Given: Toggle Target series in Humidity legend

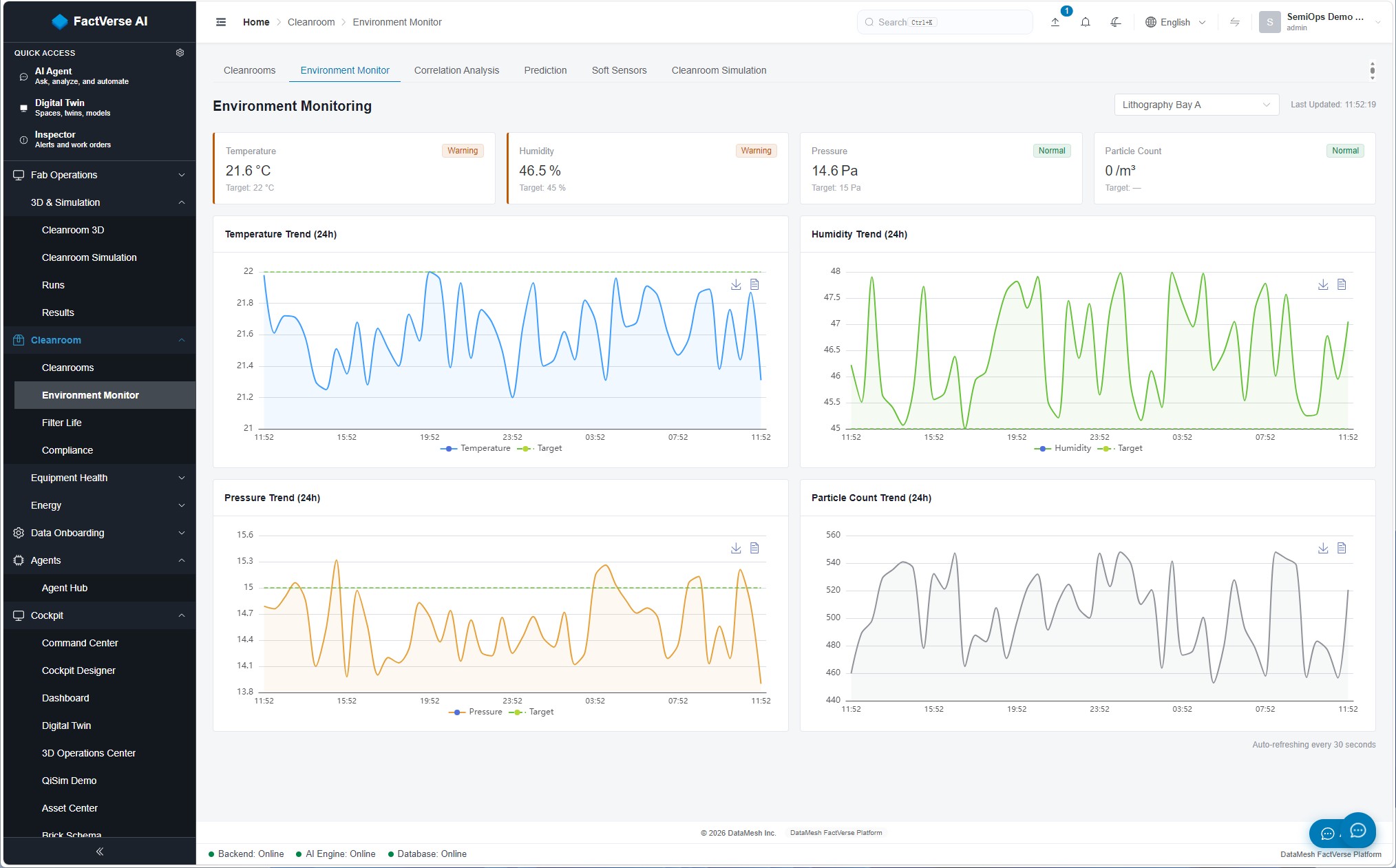Looking at the screenshot, I should (1120, 448).
